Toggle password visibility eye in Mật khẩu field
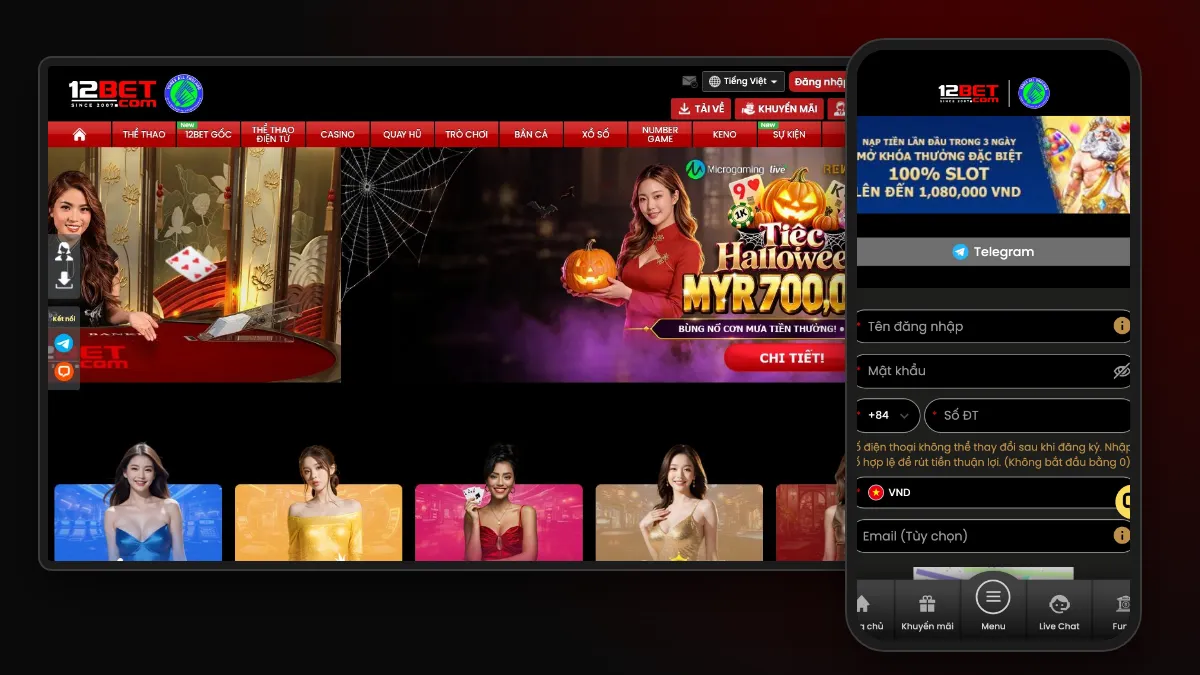 click(x=1121, y=371)
